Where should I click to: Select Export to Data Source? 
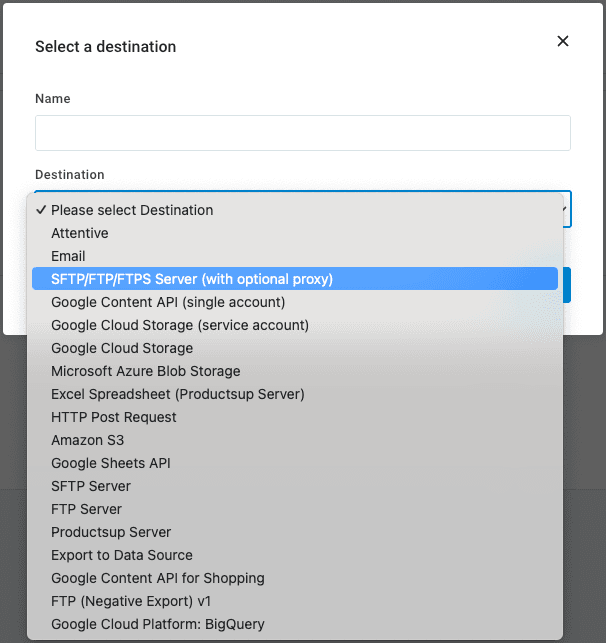click(122, 555)
